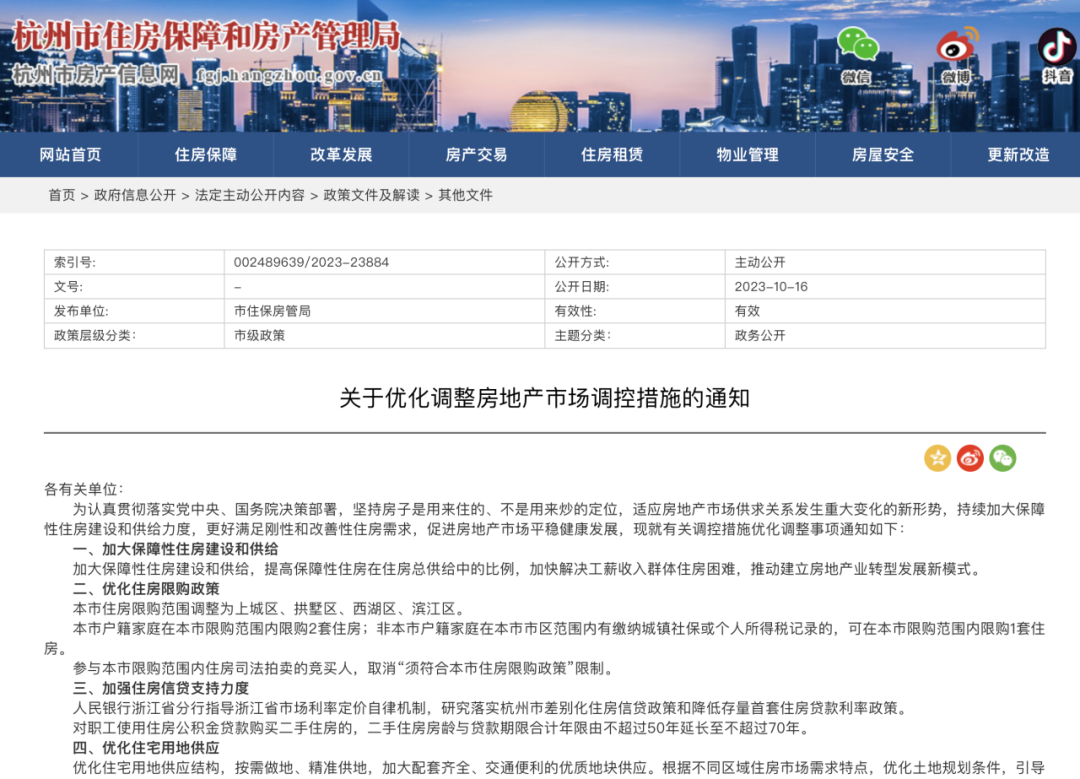The height and width of the screenshot is (779, 1080).
Task: Select index number 002489639/2023-23884
Action: pyautogui.click(x=311, y=262)
